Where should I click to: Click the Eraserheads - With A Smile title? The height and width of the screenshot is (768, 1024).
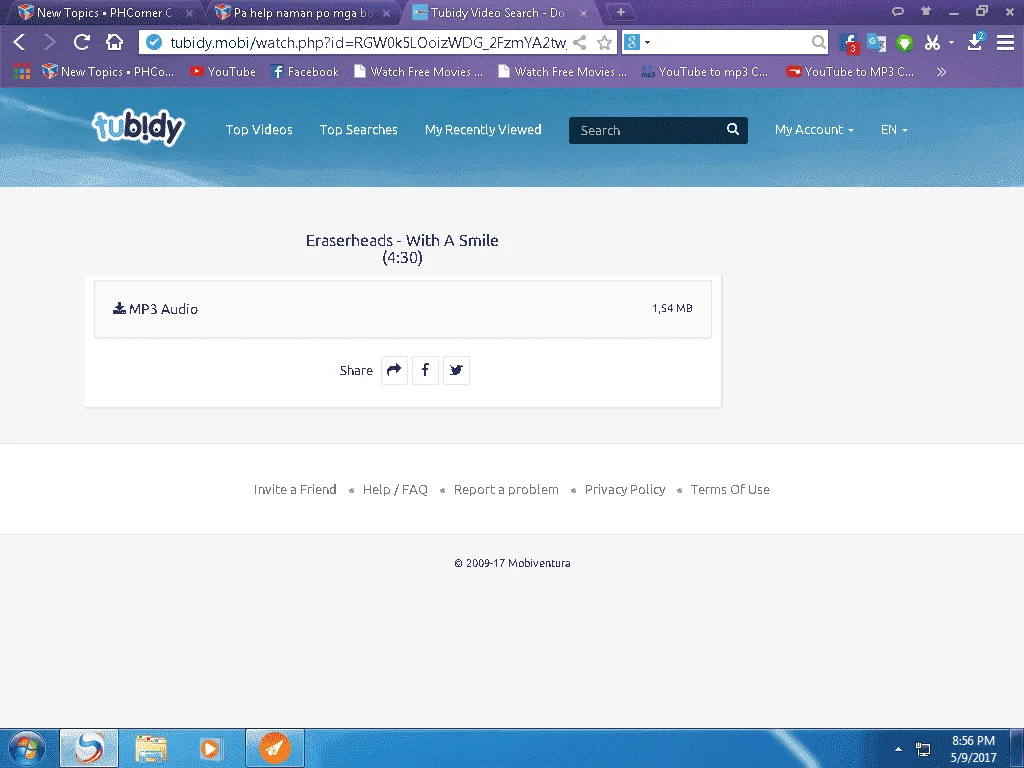click(402, 240)
